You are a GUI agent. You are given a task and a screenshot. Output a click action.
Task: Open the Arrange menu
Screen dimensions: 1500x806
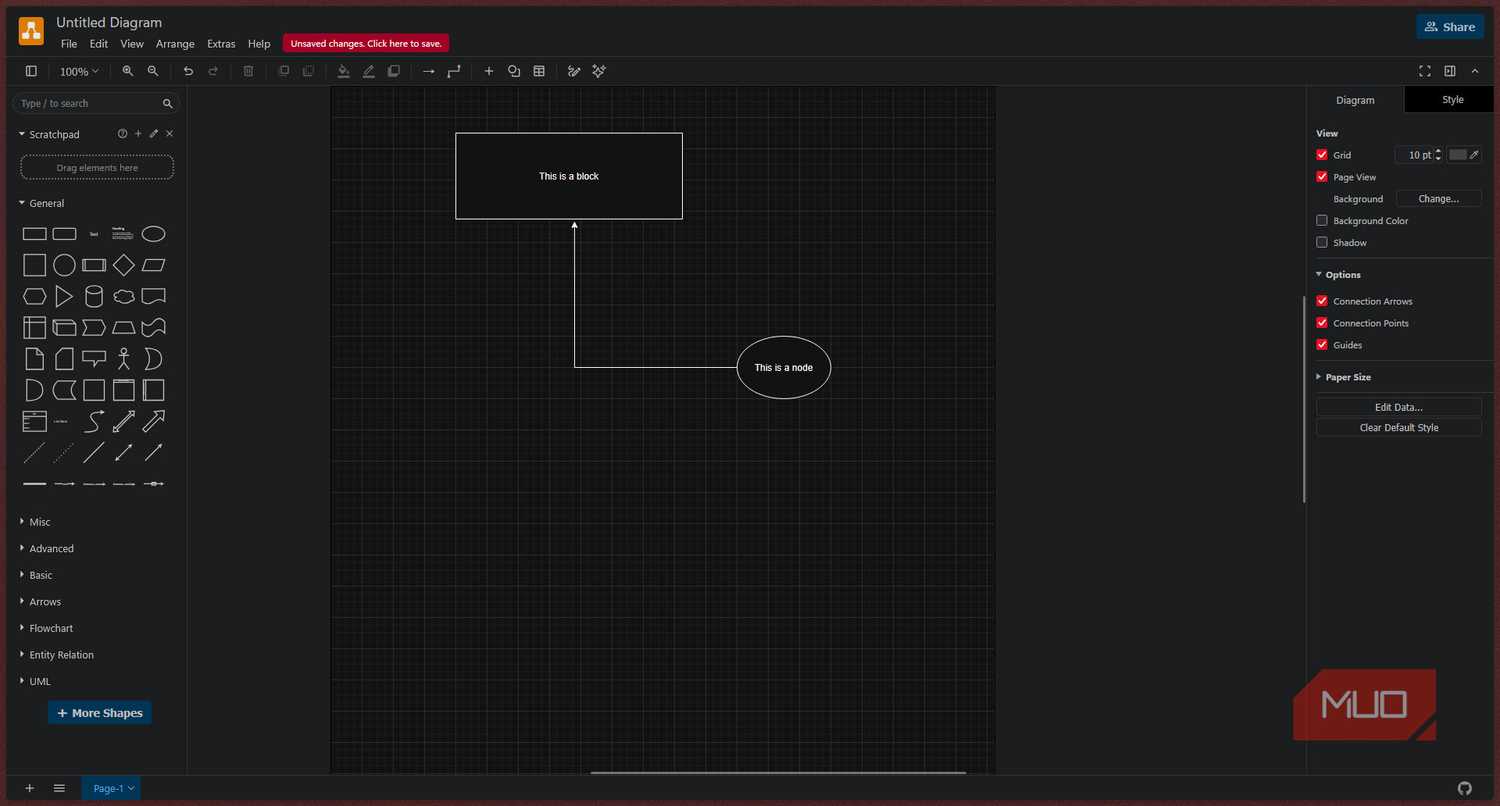click(x=175, y=44)
